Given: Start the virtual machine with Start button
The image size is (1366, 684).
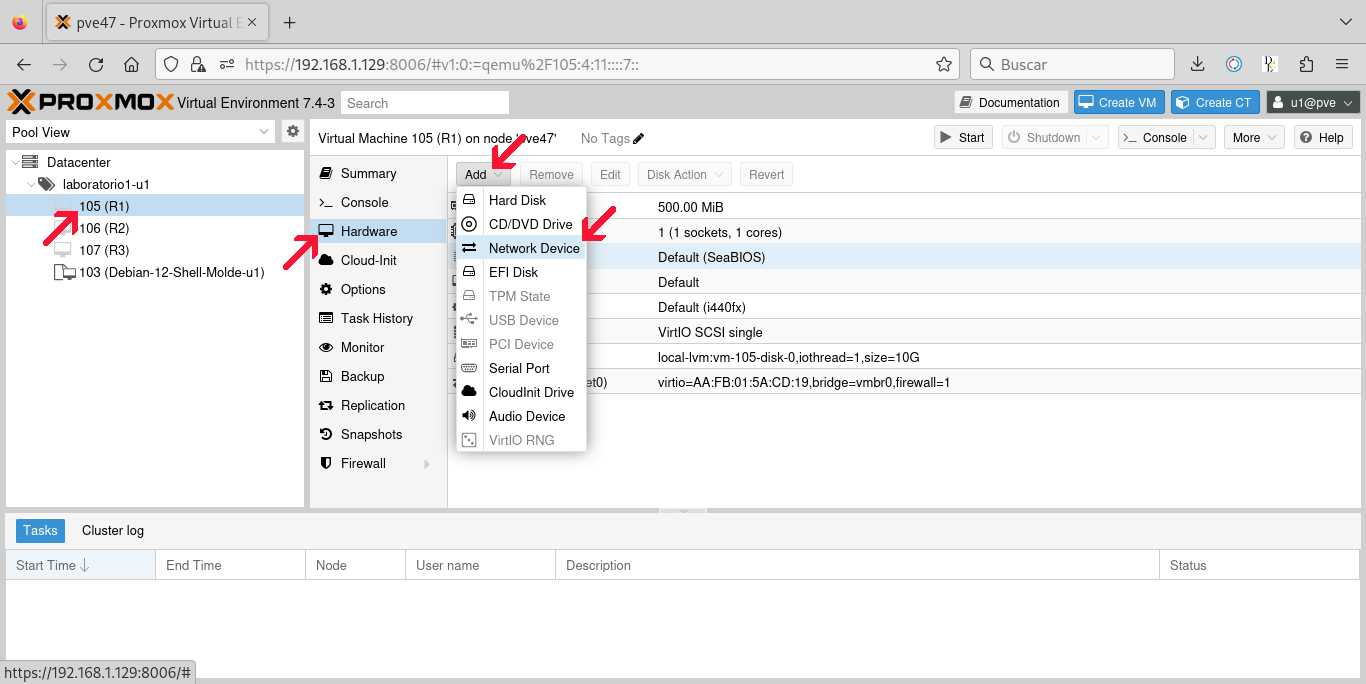Looking at the screenshot, I should 960,138.
